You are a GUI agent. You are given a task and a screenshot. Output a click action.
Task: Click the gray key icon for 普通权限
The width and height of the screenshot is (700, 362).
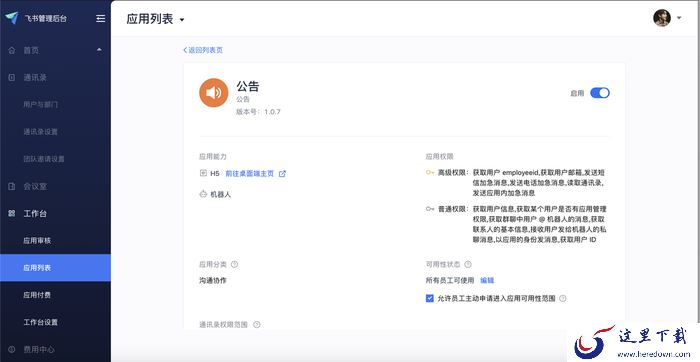click(x=430, y=208)
